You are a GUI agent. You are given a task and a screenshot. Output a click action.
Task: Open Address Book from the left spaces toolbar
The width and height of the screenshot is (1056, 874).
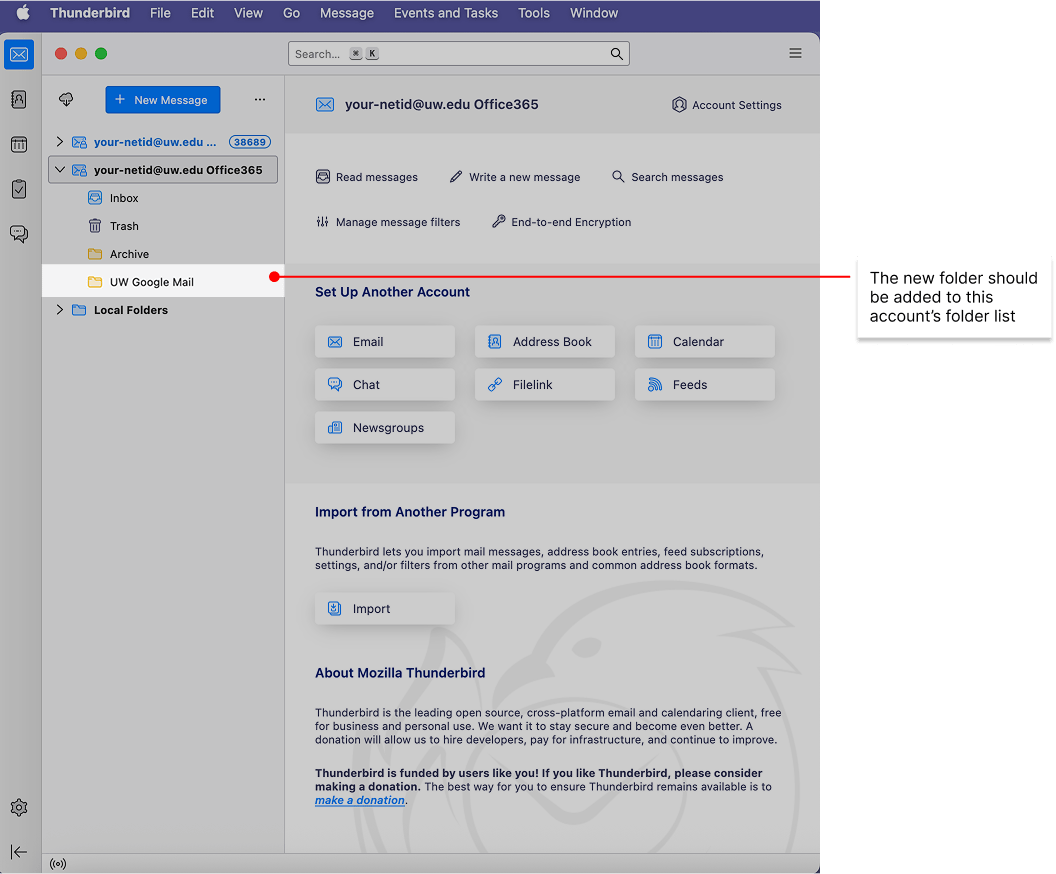18,100
